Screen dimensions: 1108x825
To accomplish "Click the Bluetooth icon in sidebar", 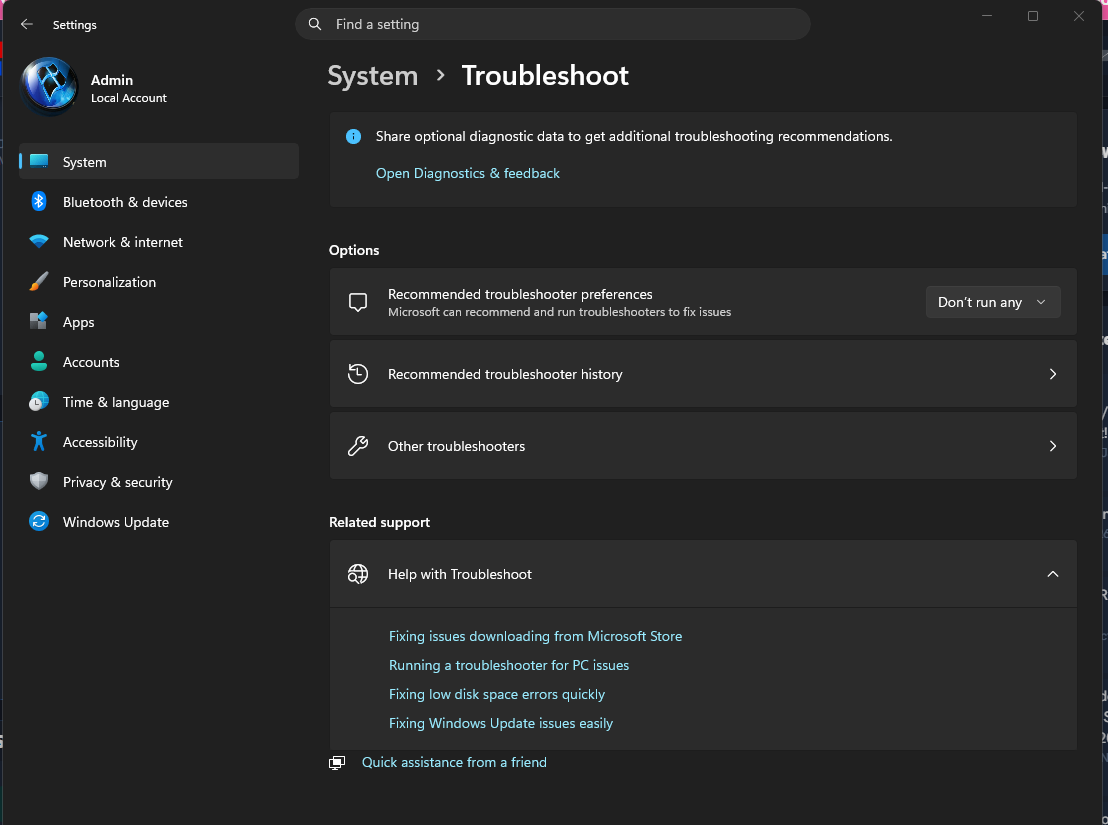I will coord(39,201).
